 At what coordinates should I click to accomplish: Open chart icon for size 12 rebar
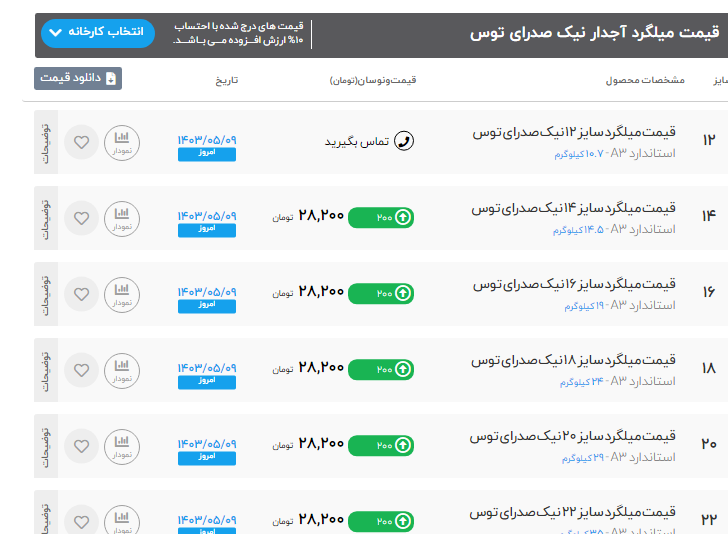pyautogui.click(x=122, y=141)
